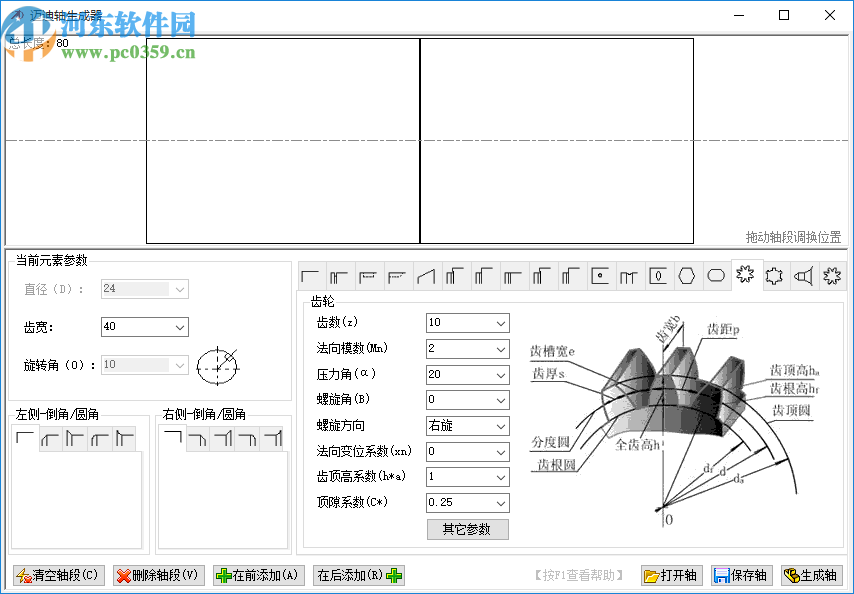Click the 生成轴 generate shaft button
This screenshot has width=854, height=594.
pyautogui.click(x=812, y=575)
